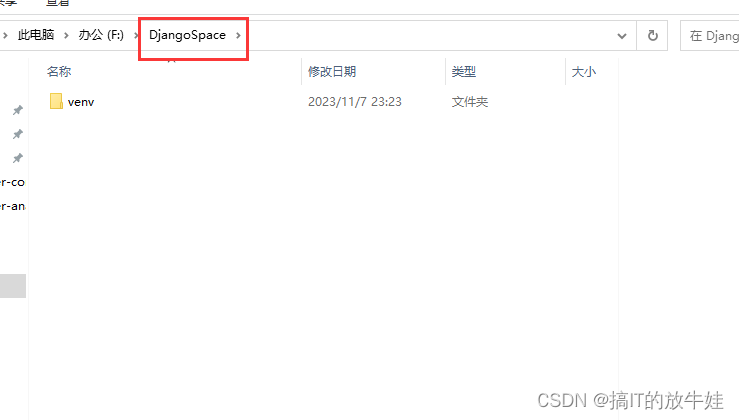Viewport: 739px width, 420px height.
Task: Expand the chevron after 此电脑
Action: point(66,35)
